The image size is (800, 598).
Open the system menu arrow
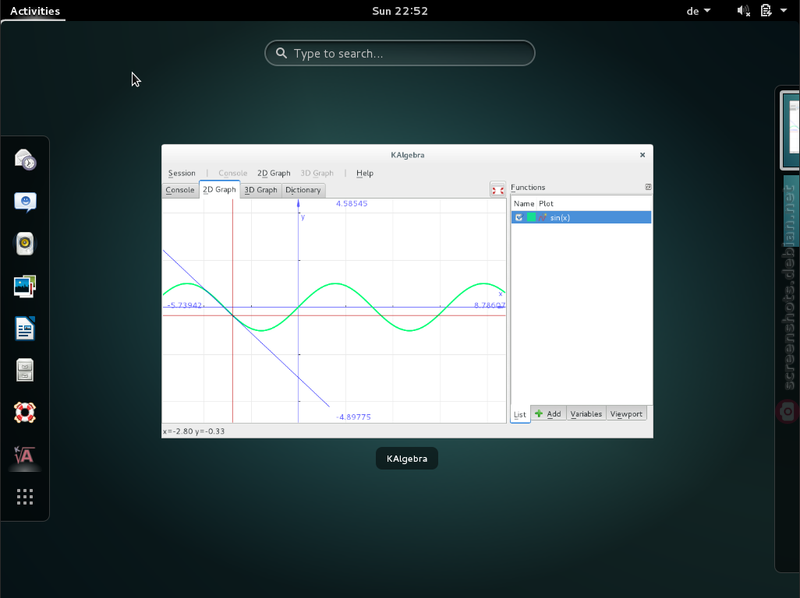tap(783, 11)
